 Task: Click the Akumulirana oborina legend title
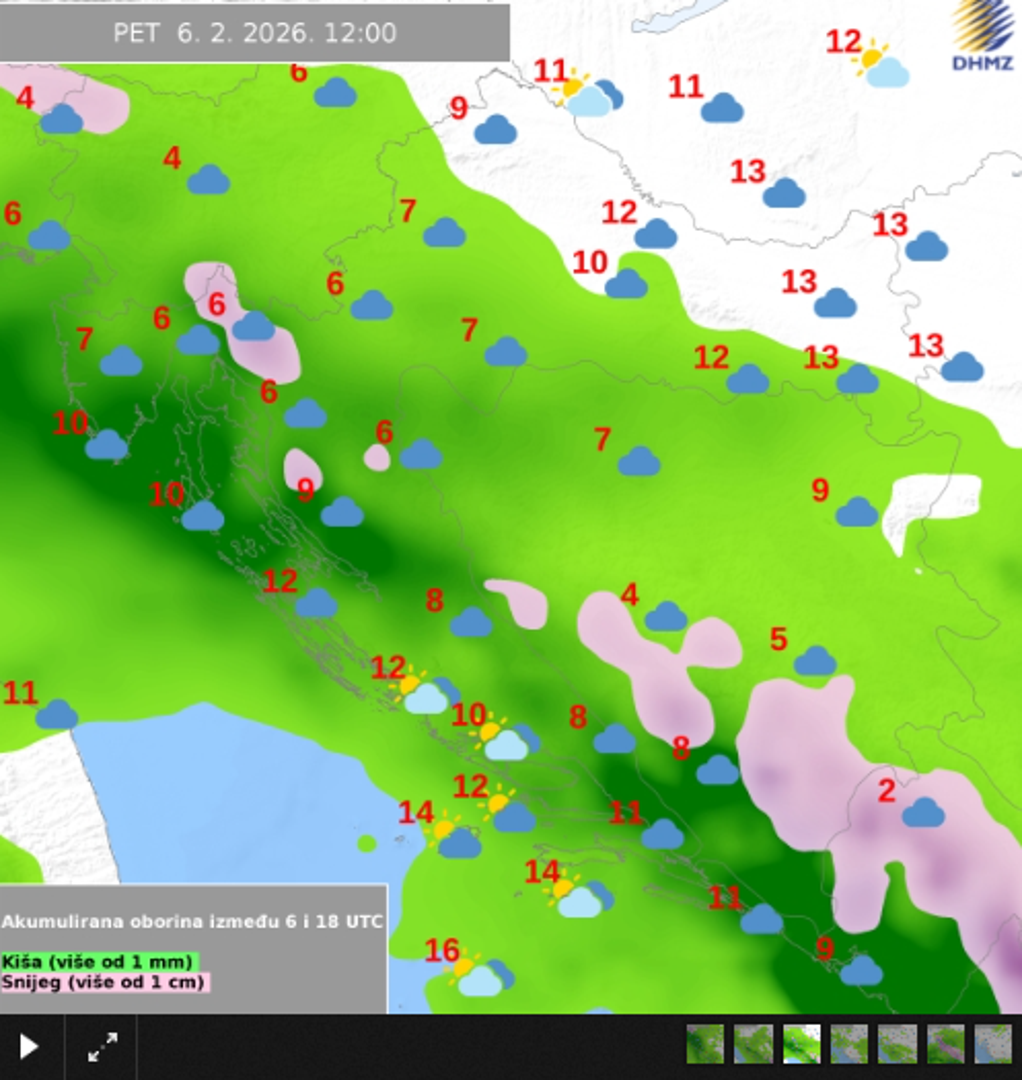click(x=192, y=921)
